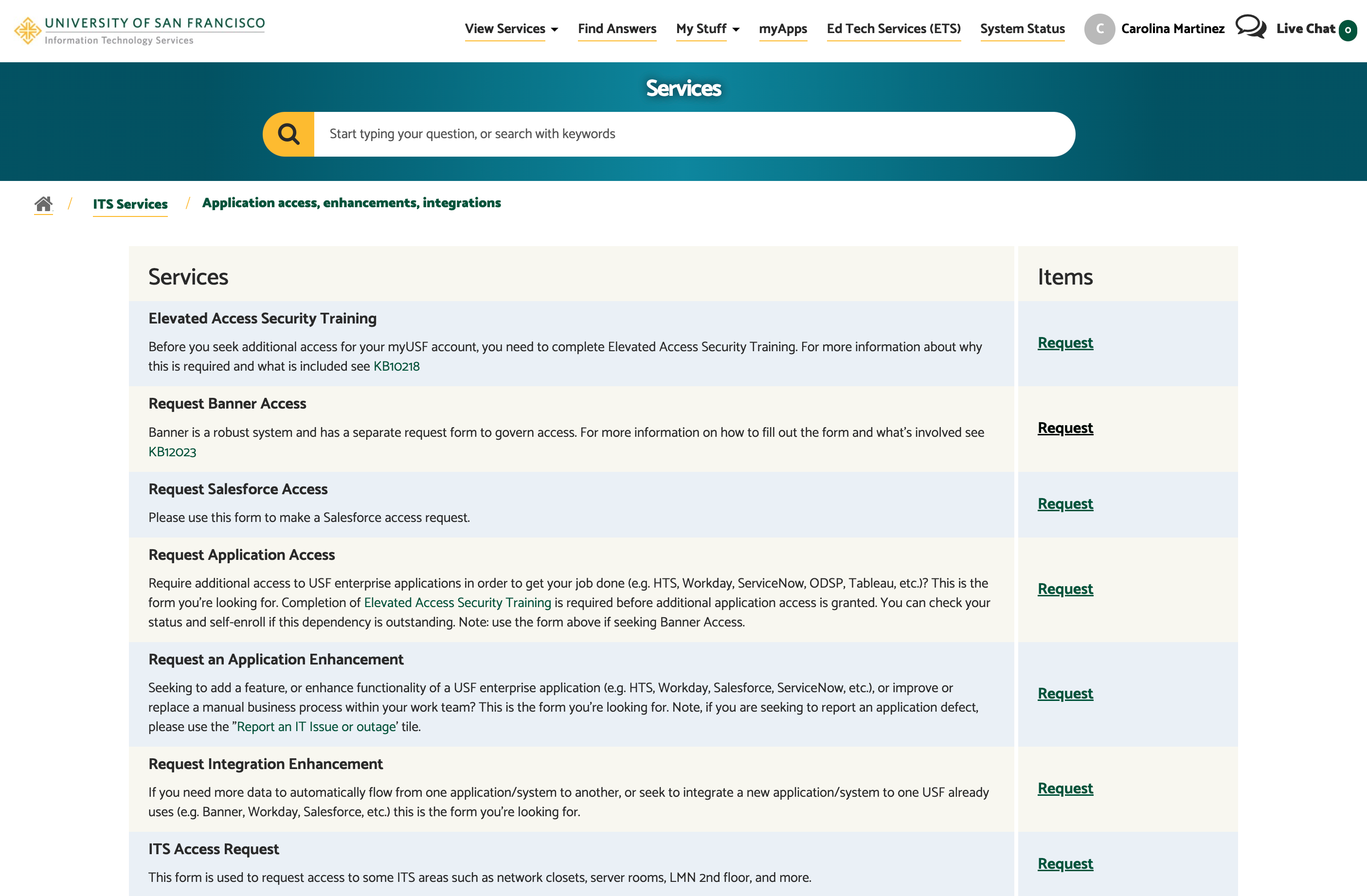Open the KB12023 article link
Image resolution: width=1367 pixels, height=896 pixels.
[172, 452]
